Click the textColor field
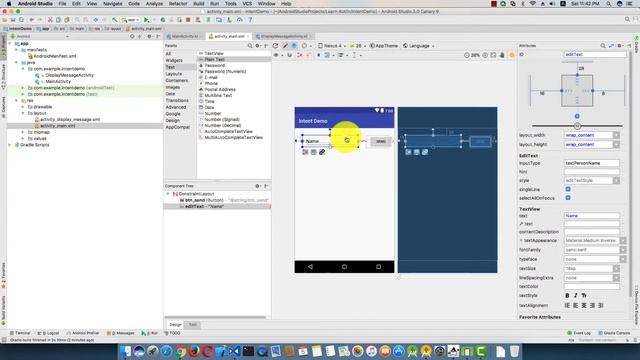The image size is (640, 360). (x=591, y=287)
